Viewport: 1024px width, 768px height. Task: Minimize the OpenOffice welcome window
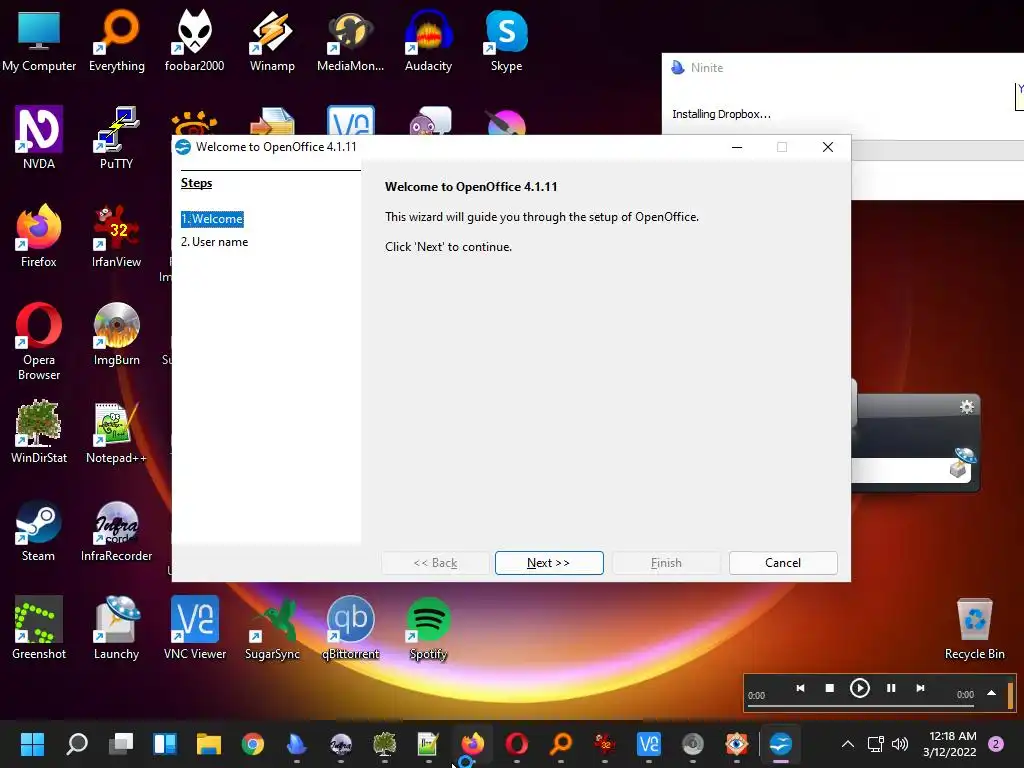(x=737, y=147)
